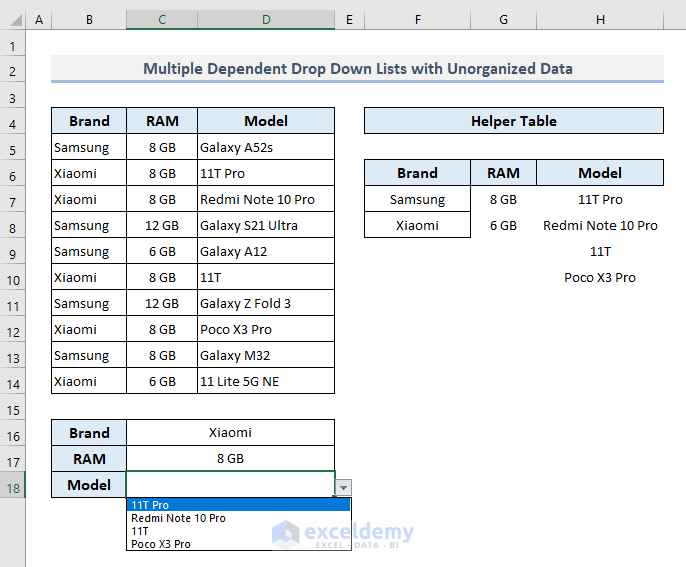Select column B header
Viewport: 686px width, 567px height.
coord(89,19)
